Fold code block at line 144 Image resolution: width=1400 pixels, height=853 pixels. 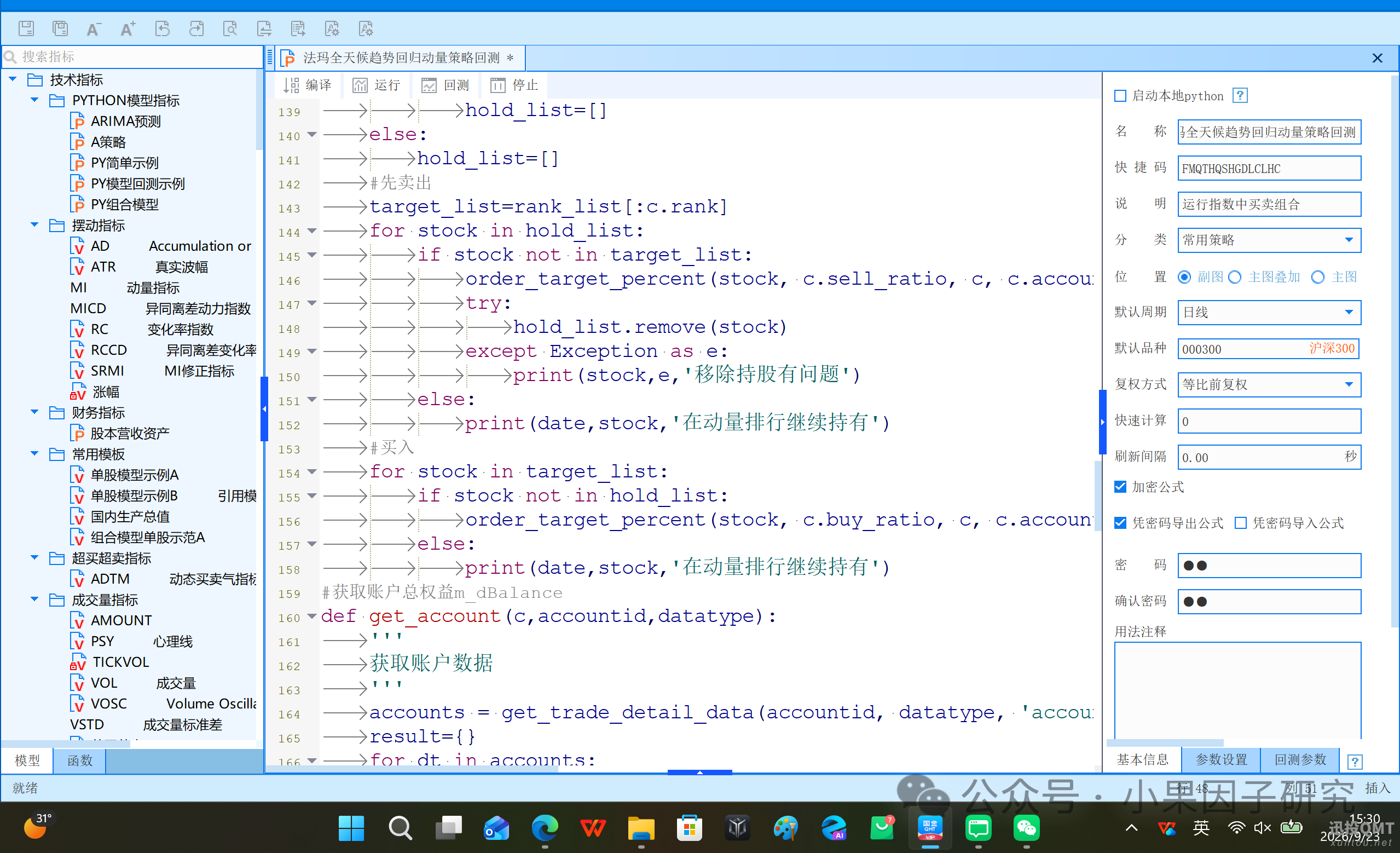pyautogui.click(x=312, y=231)
